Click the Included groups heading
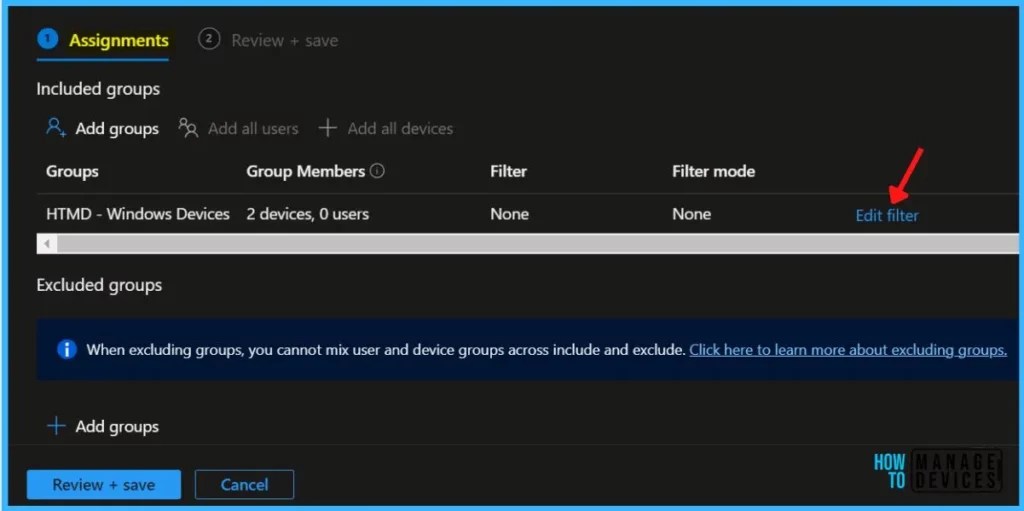This screenshot has width=1024, height=511. [x=98, y=89]
